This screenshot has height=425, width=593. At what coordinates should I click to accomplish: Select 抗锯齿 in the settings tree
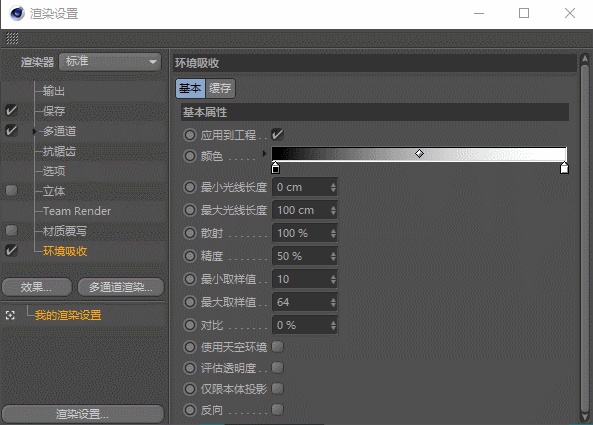coord(59,151)
